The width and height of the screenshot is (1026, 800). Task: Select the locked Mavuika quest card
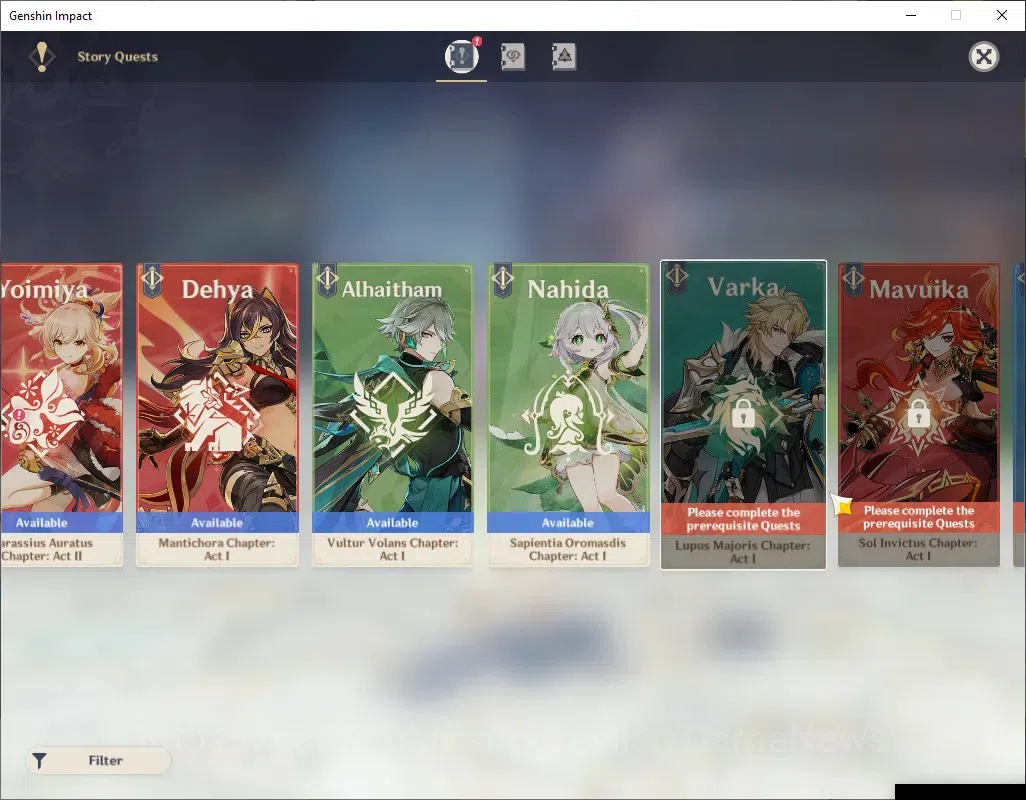click(x=919, y=415)
